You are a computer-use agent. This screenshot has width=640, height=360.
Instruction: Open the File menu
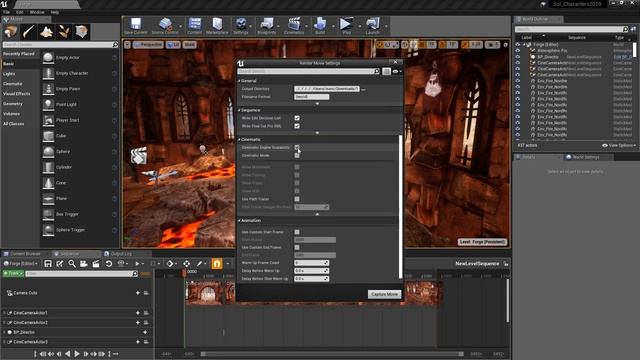[7, 12]
